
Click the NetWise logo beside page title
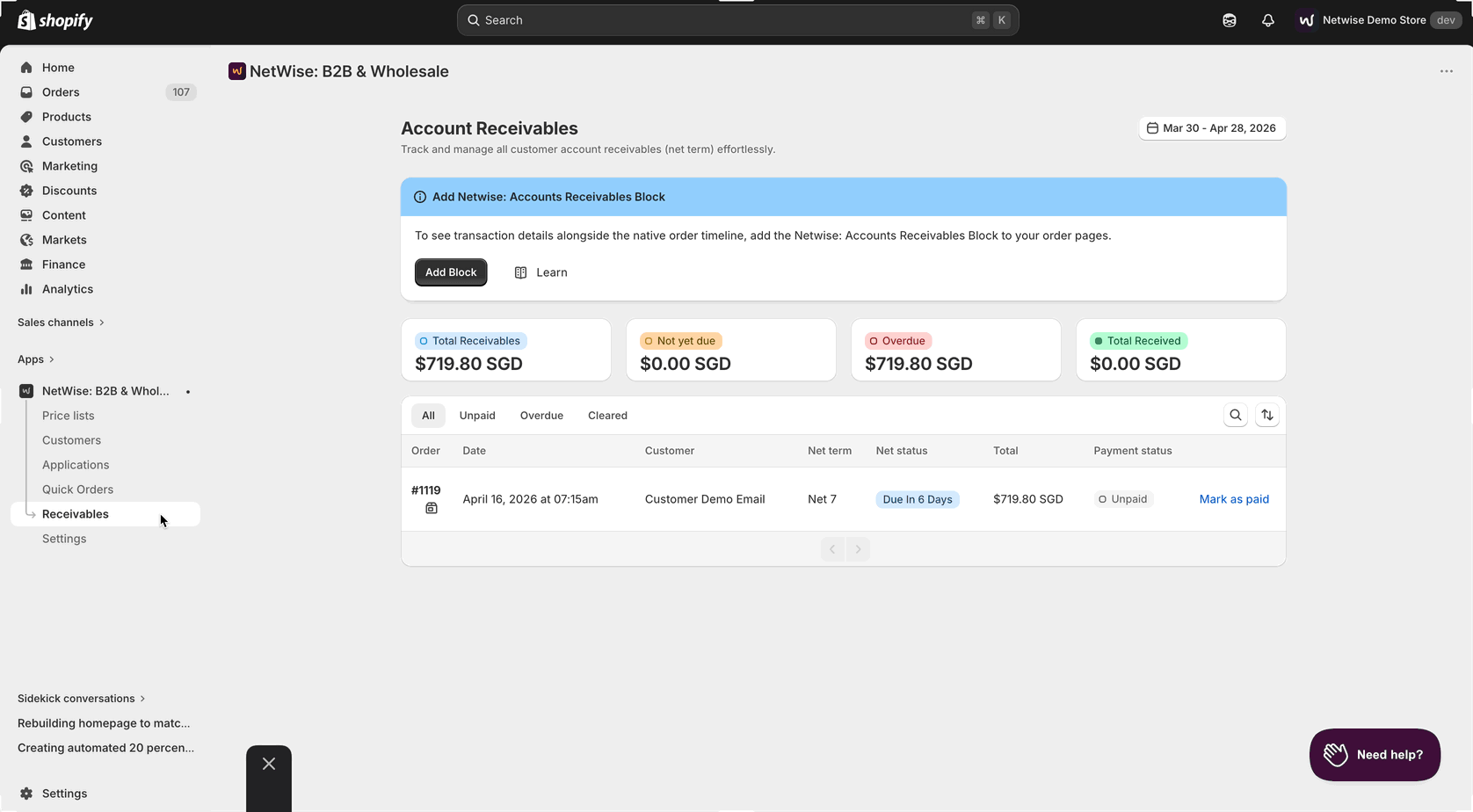(x=236, y=71)
